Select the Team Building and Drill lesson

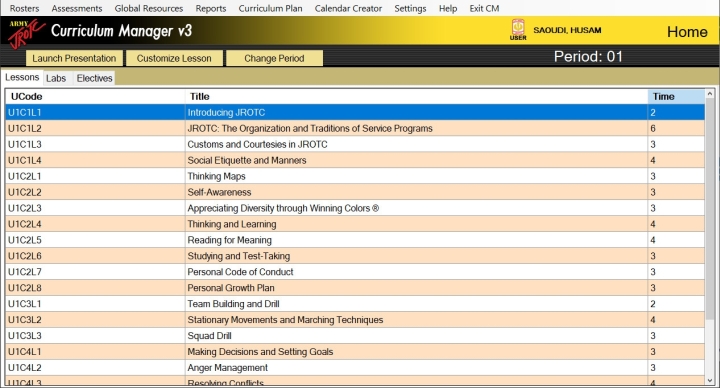(355, 304)
